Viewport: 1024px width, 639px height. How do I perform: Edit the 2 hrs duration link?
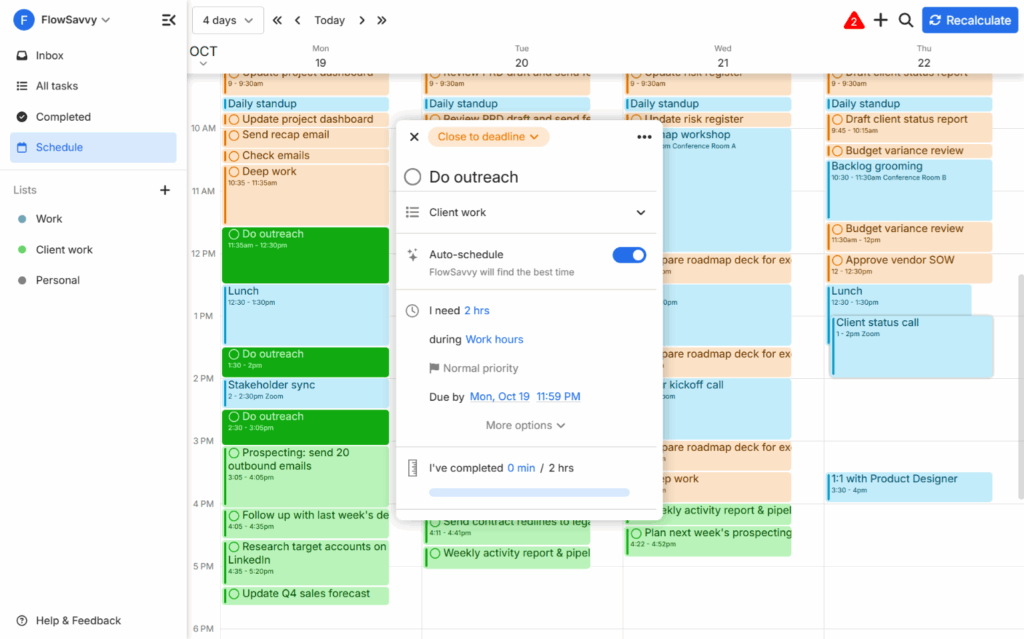point(477,310)
